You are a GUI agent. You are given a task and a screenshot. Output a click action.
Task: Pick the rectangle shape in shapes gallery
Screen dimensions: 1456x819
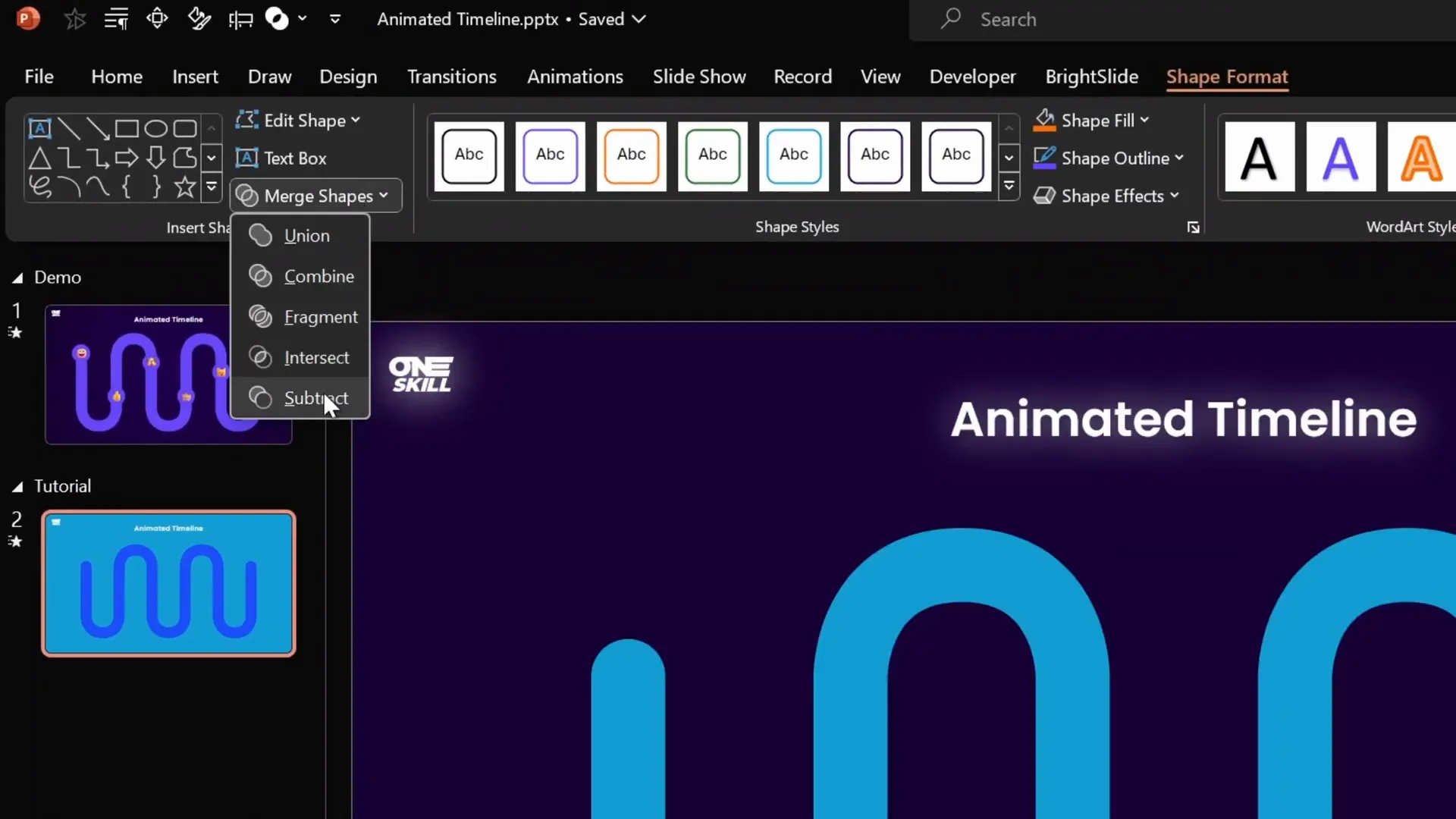click(x=127, y=128)
